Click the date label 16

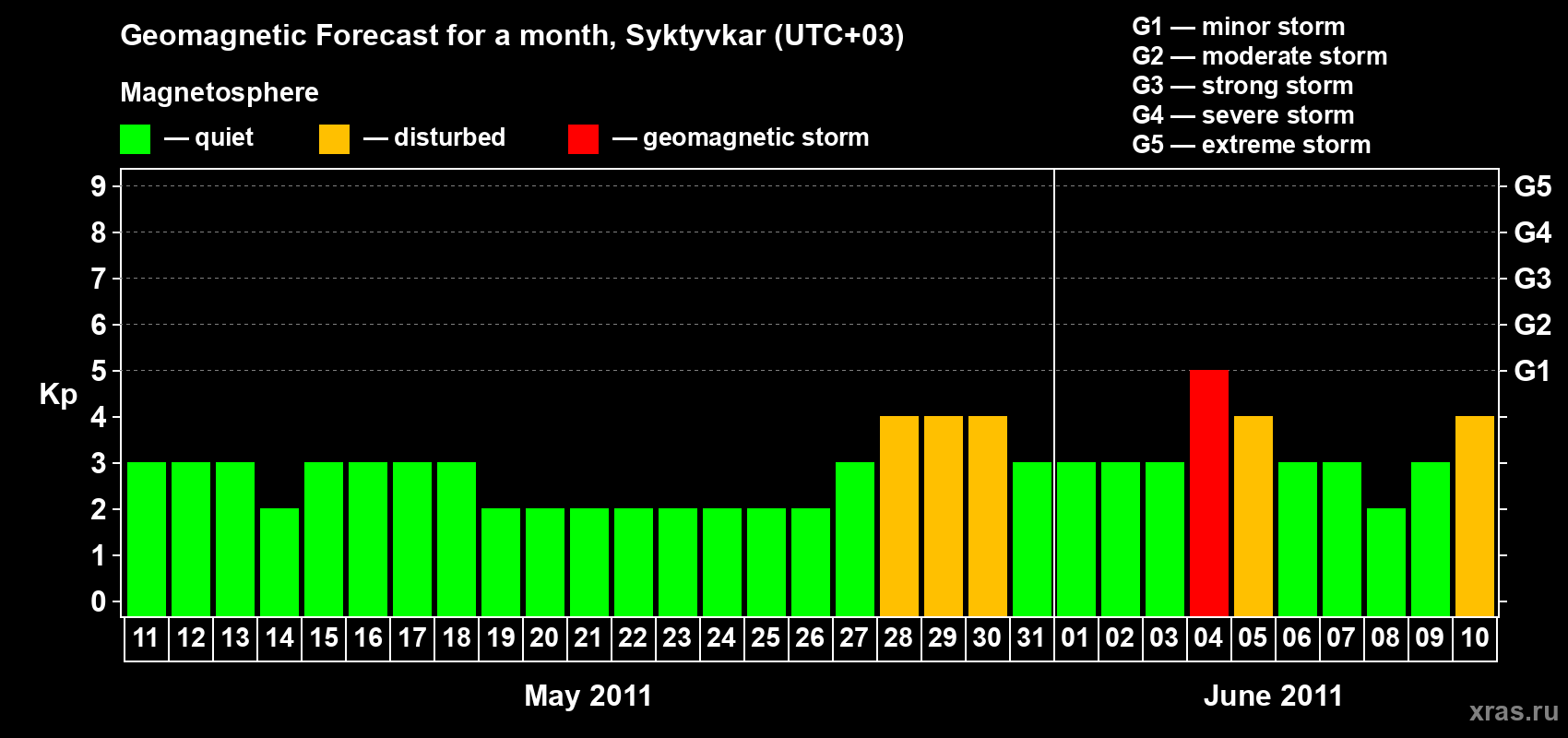point(368,638)
